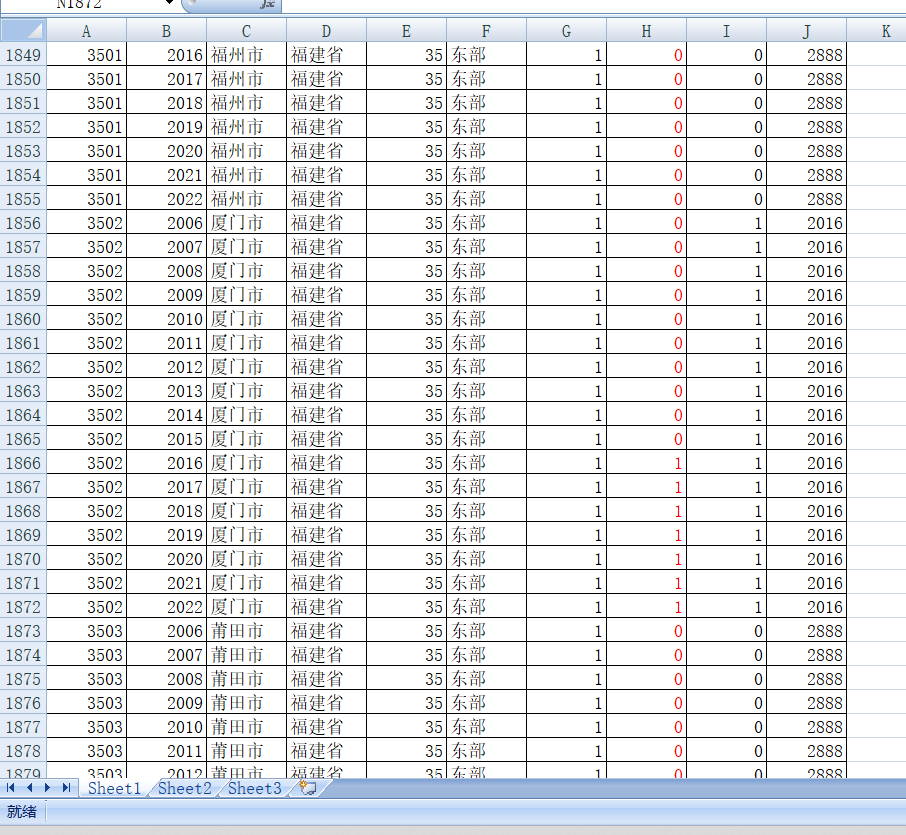906x835 pixels.
Task: Click column I value 0 in row 1877
Action: click(727, 727)
